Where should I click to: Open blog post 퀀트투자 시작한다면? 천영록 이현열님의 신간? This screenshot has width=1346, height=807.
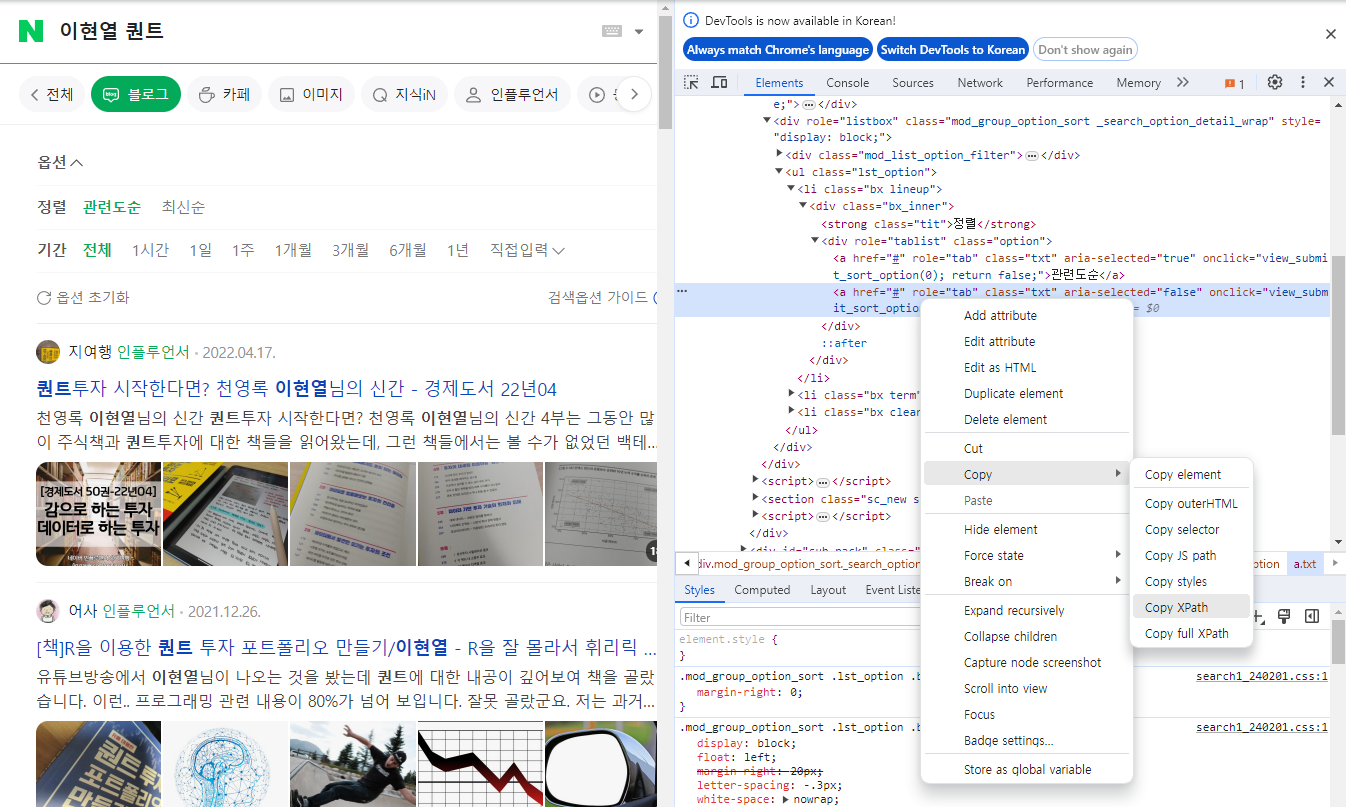pyautogui.click(x=296, y=389)
